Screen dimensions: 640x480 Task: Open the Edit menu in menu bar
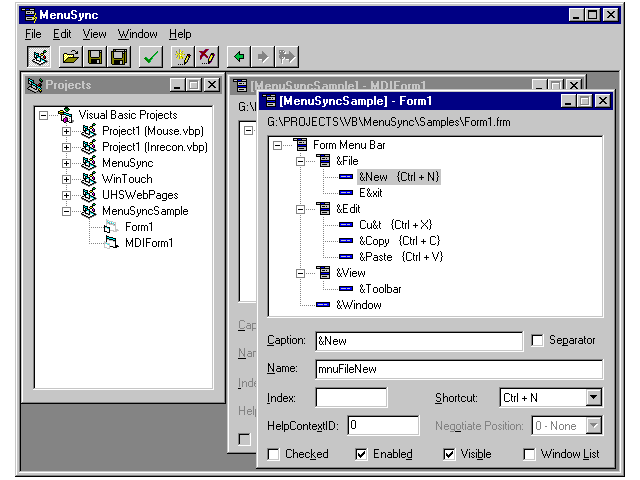62,34
